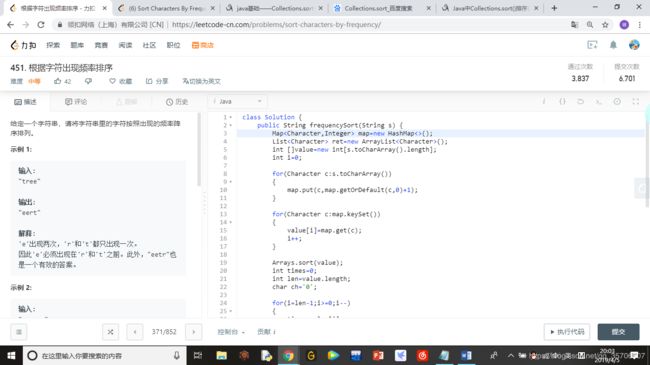The width and height of the screenshot is (650, 365).
Task: Click the LeetCode logo in the header
Action: [x=23, y=45]
